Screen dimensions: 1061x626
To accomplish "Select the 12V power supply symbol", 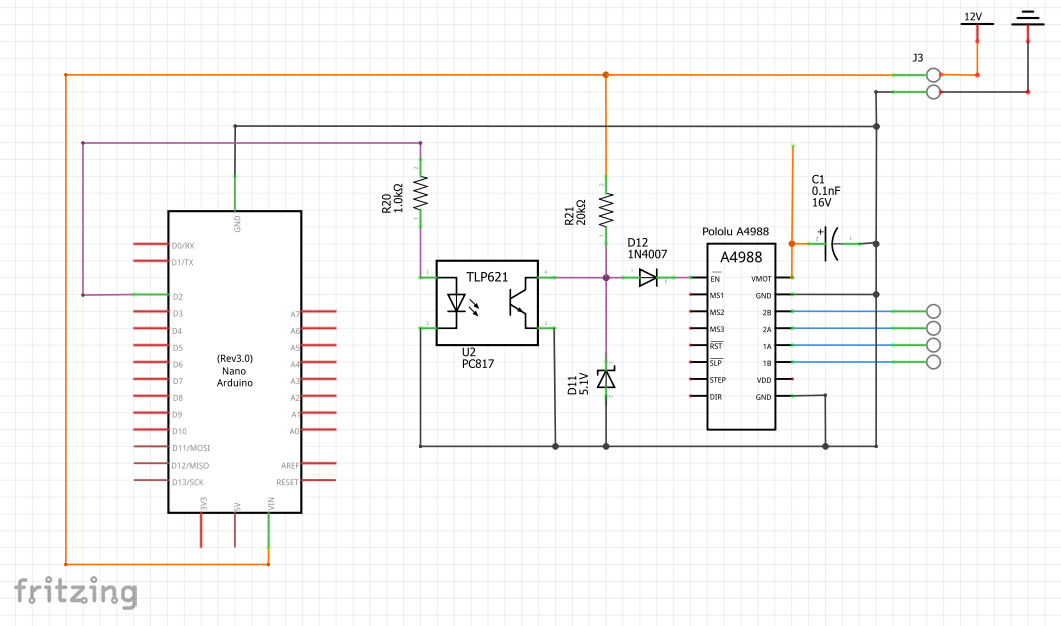I will click(x=975, y=28).
